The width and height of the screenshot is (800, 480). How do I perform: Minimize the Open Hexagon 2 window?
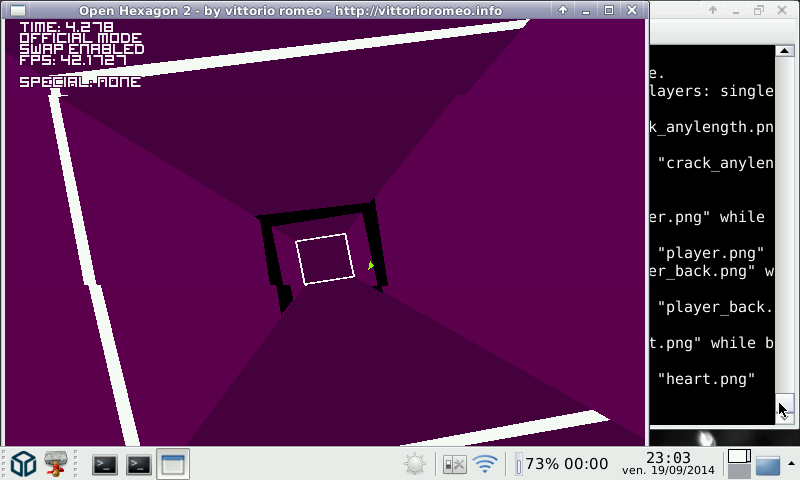[587, 10]
